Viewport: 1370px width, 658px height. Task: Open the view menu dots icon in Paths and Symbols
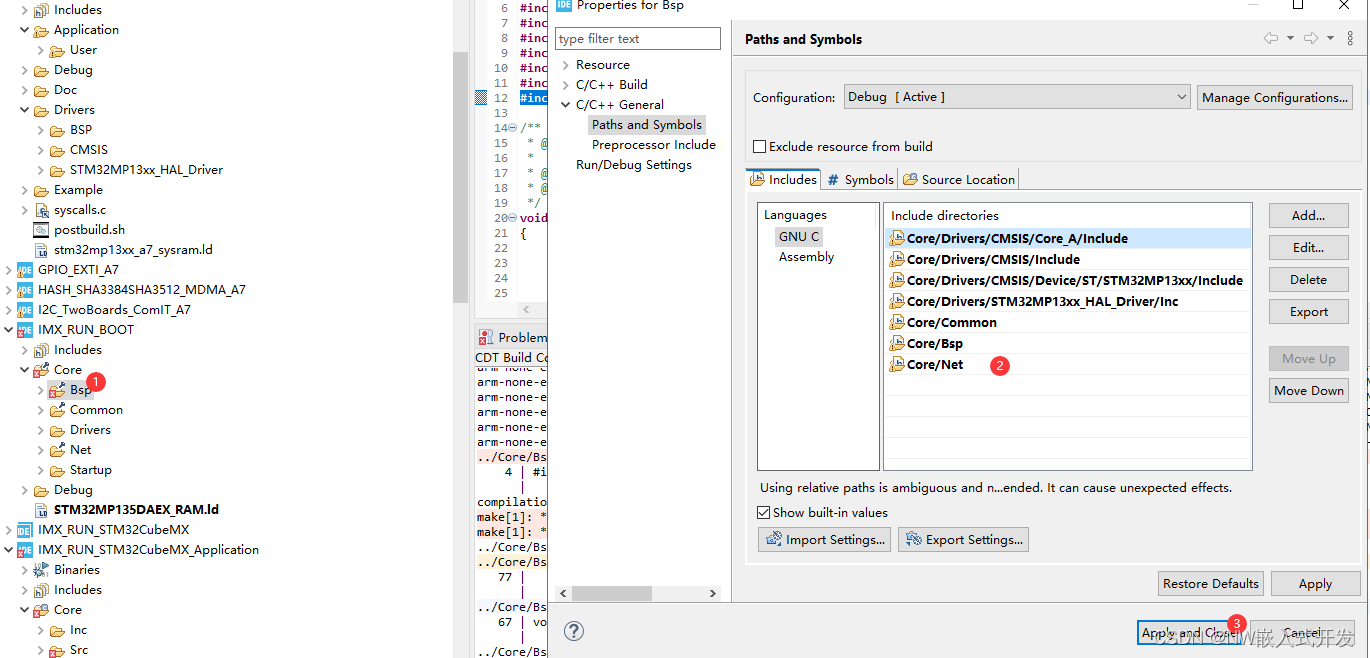coord(1350,37)
